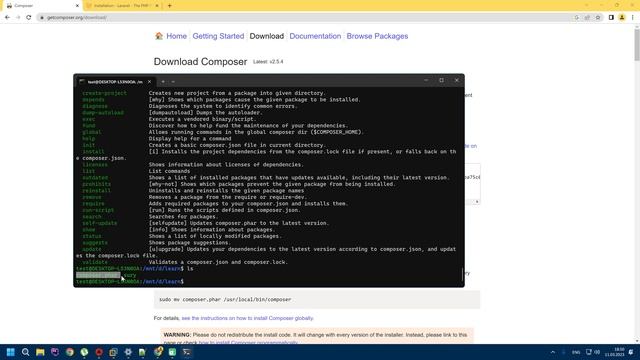The image size is (640, 360).
Task: Open network and volume tray icons
Action: (x=593, y=352)
